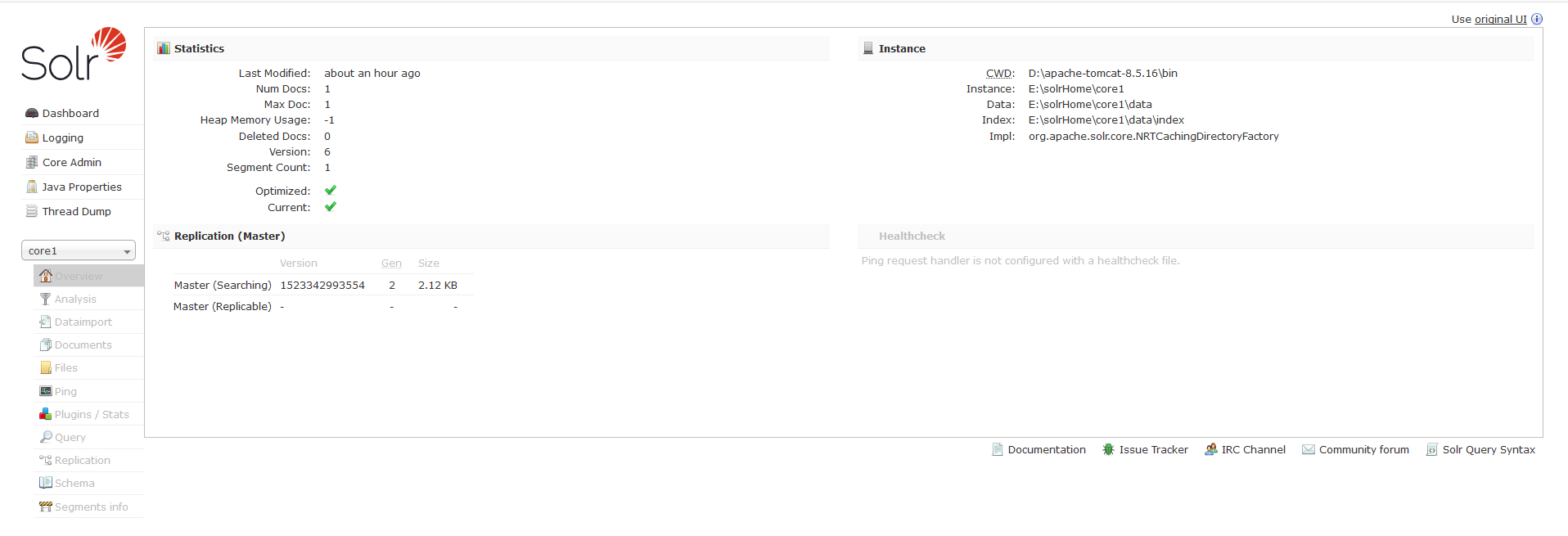1568x536 pixels.
Task: Open the Dashboard page
Action: (x=70, y=113)
